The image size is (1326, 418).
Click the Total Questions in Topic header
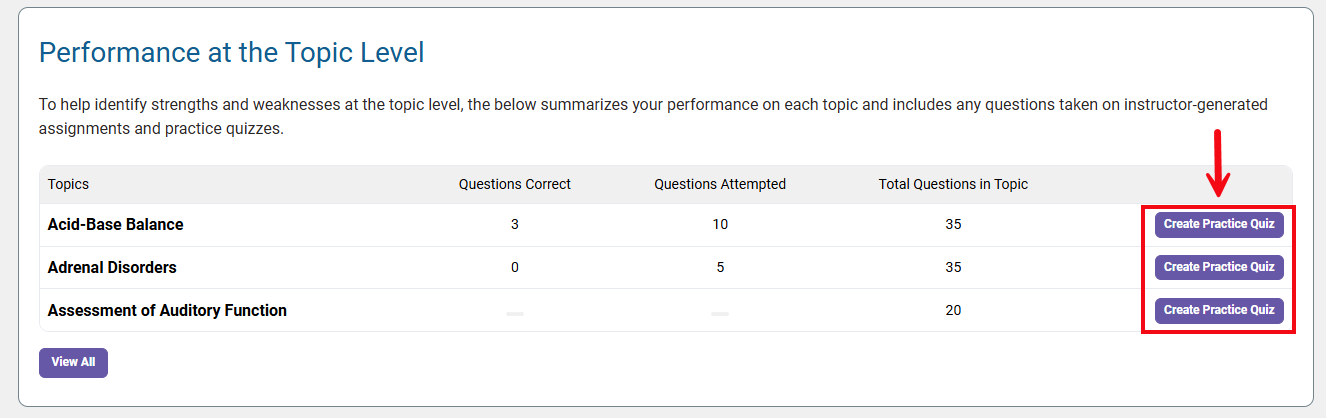pyautogui.click(x=953, y=184)
